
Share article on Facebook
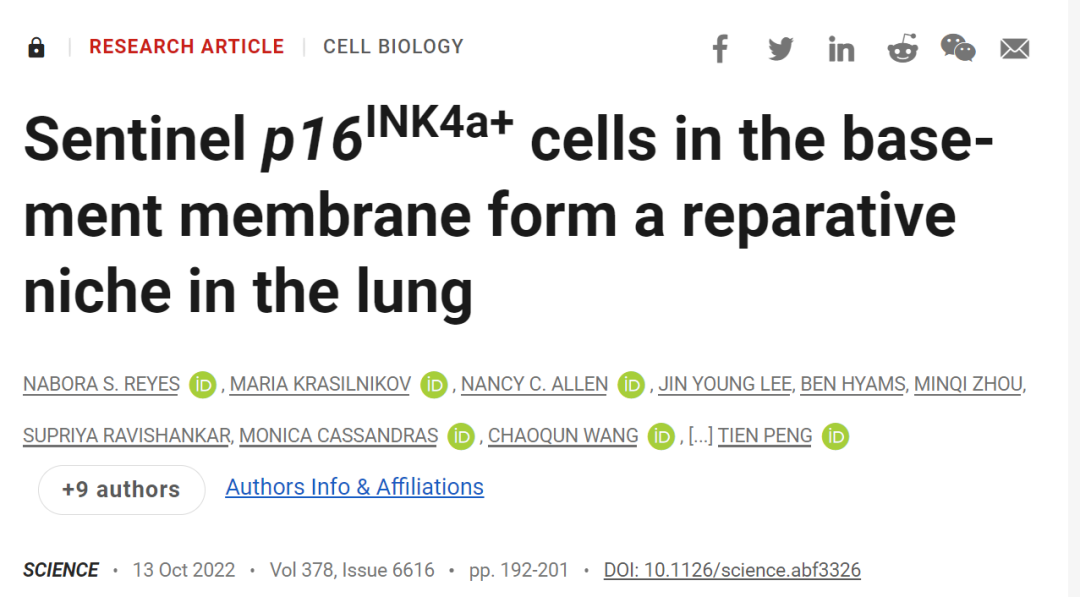coord(720,48)
